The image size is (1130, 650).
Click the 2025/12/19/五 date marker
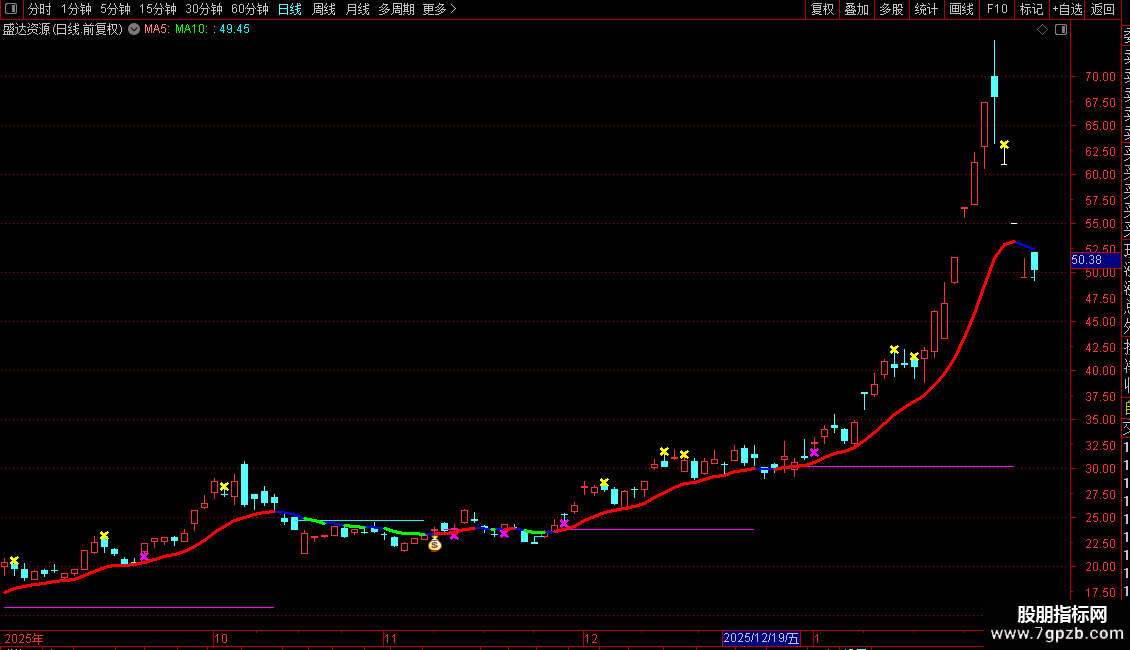tap(761, 638)
